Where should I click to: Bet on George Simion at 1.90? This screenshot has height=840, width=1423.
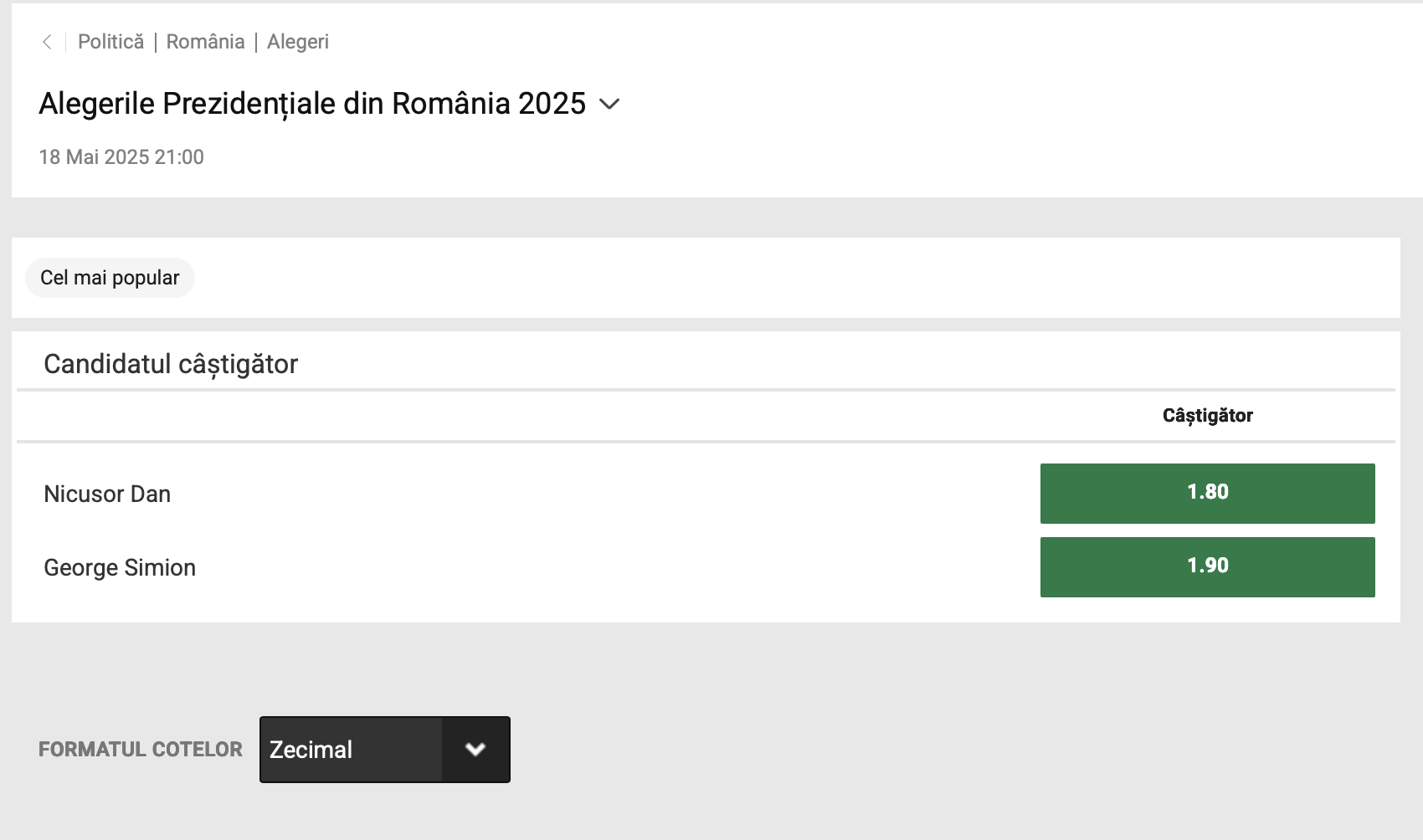pos(1207,566)
